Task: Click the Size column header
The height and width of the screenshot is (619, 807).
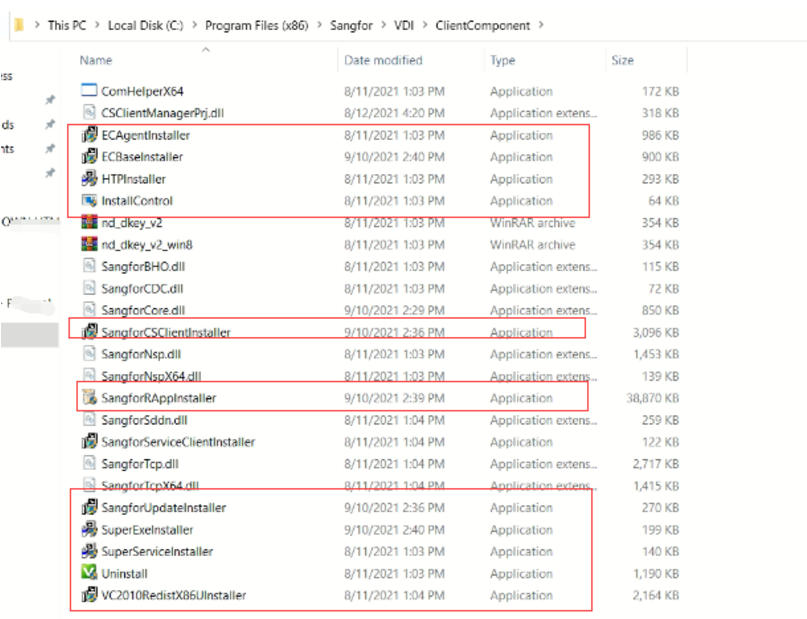Action: click(622, 60)
